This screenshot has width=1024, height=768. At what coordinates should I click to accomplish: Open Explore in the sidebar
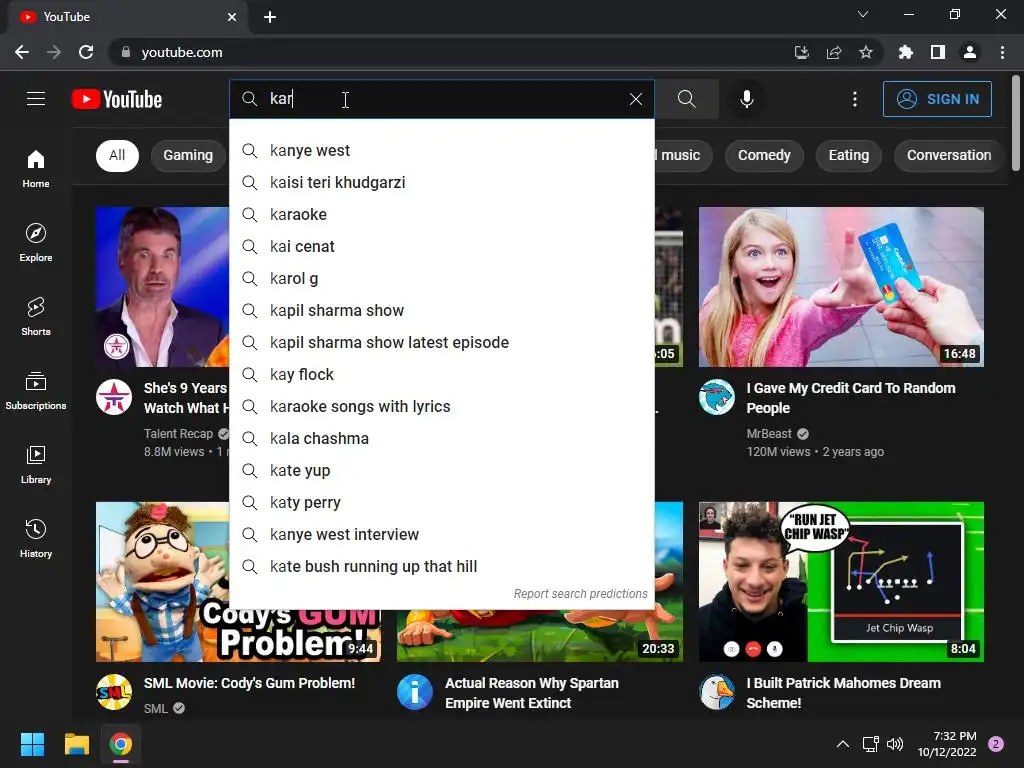36,242
